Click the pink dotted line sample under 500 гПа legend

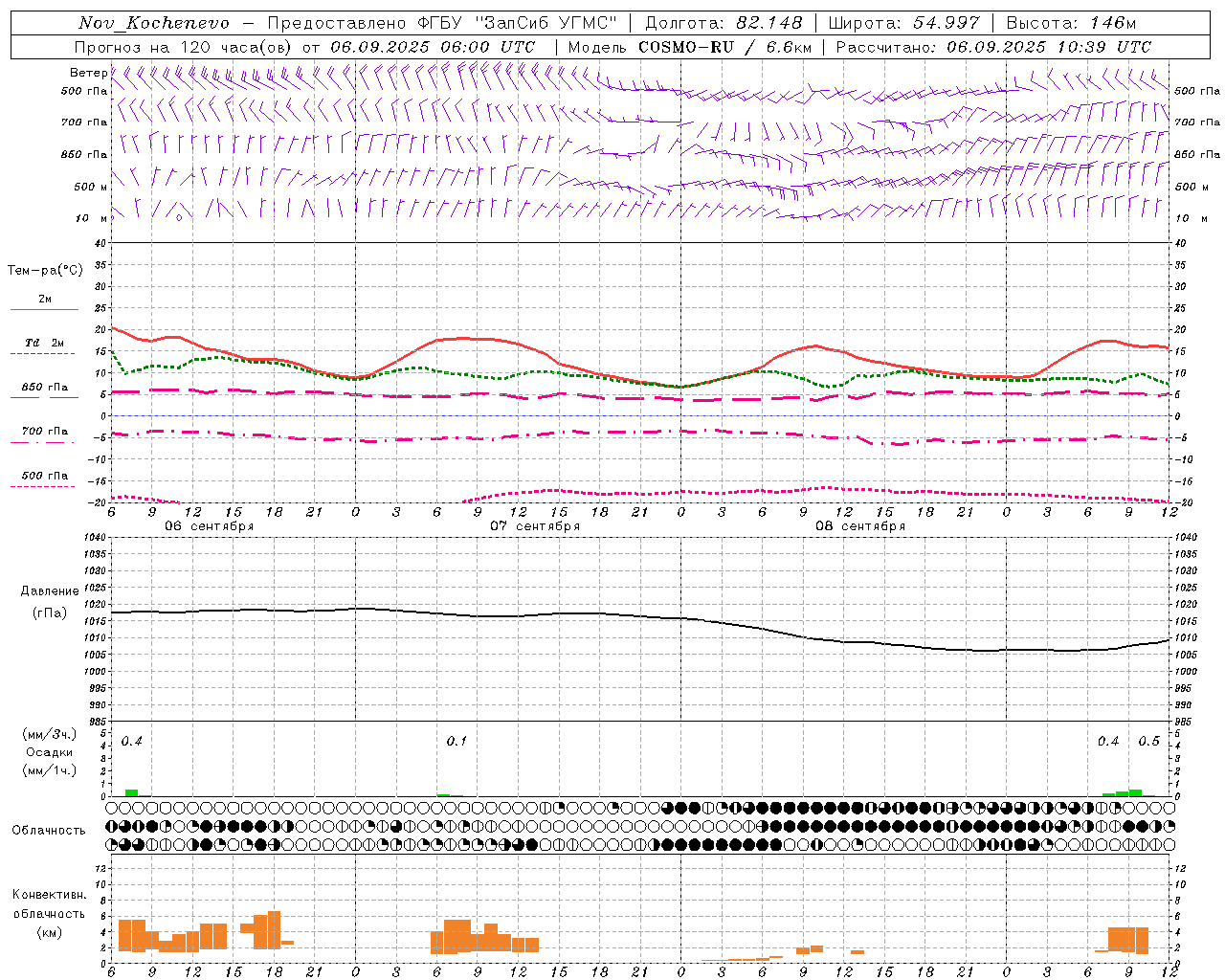42,486
